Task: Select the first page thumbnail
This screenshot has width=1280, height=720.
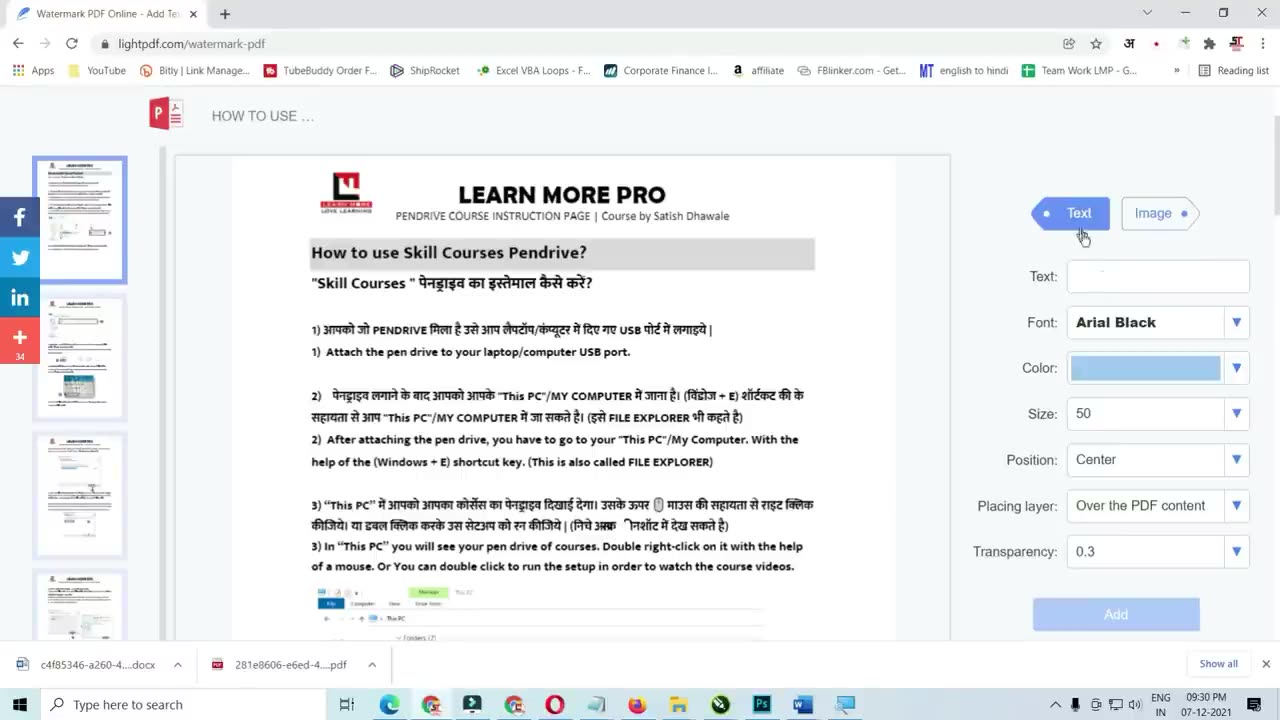Action: click(80, 219)
